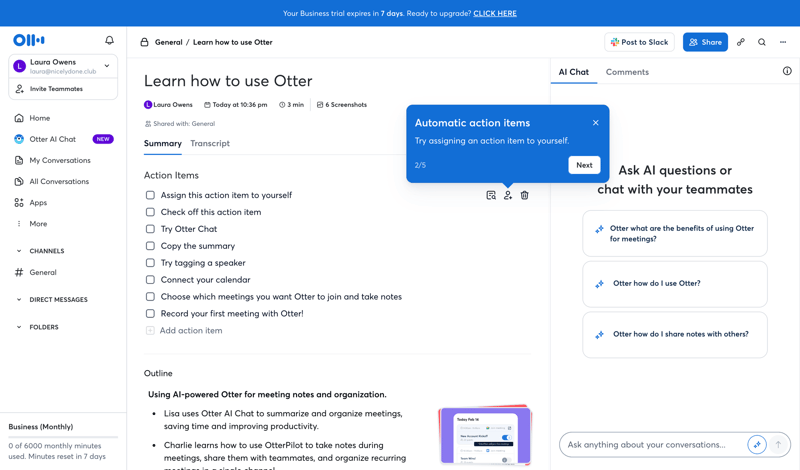Click the plus icon next to Add action item
The height and width of the screenshot is (470, 800).
tap(150, 331)
